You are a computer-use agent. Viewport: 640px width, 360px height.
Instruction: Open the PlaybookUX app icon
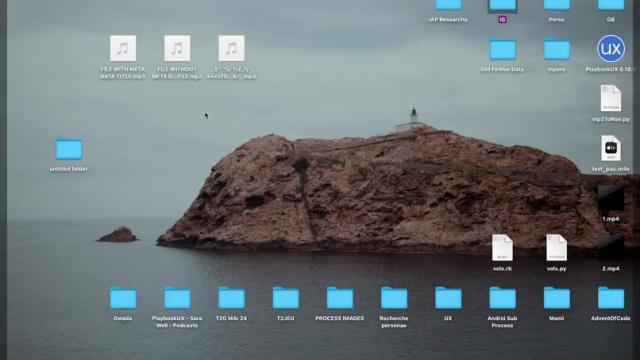tap(611, 49)
